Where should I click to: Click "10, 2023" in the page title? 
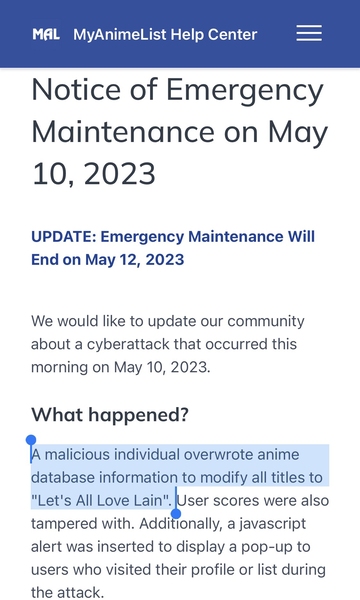click(93, 173)
